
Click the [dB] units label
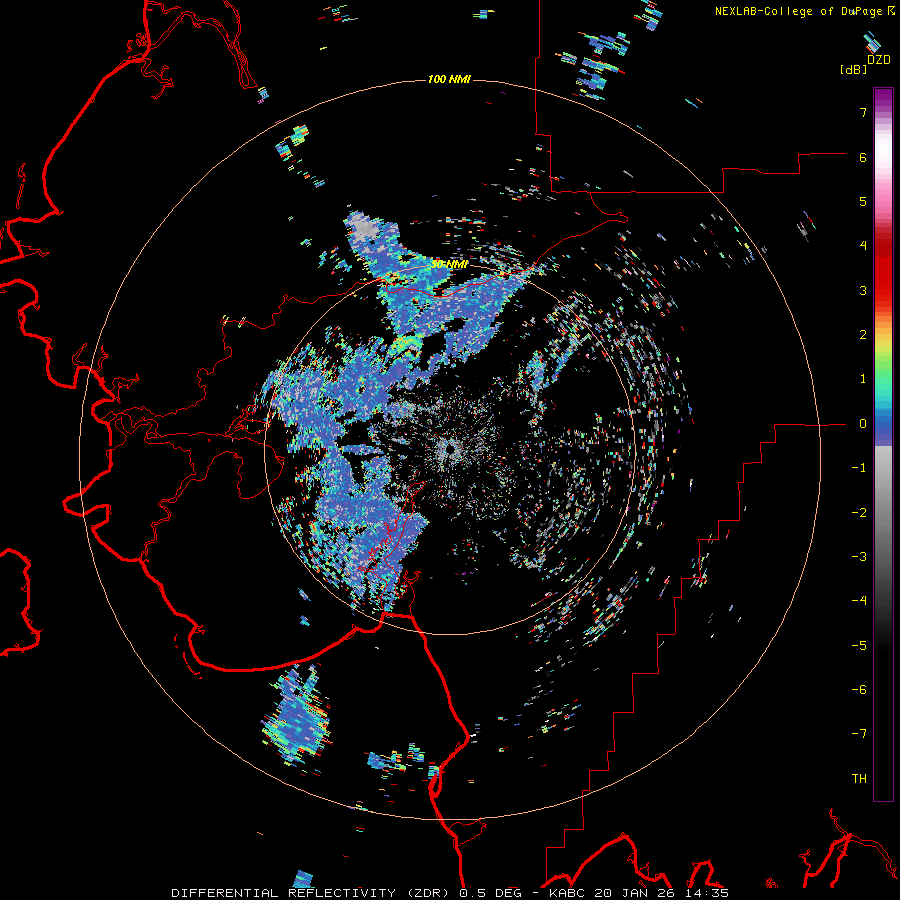853,70
